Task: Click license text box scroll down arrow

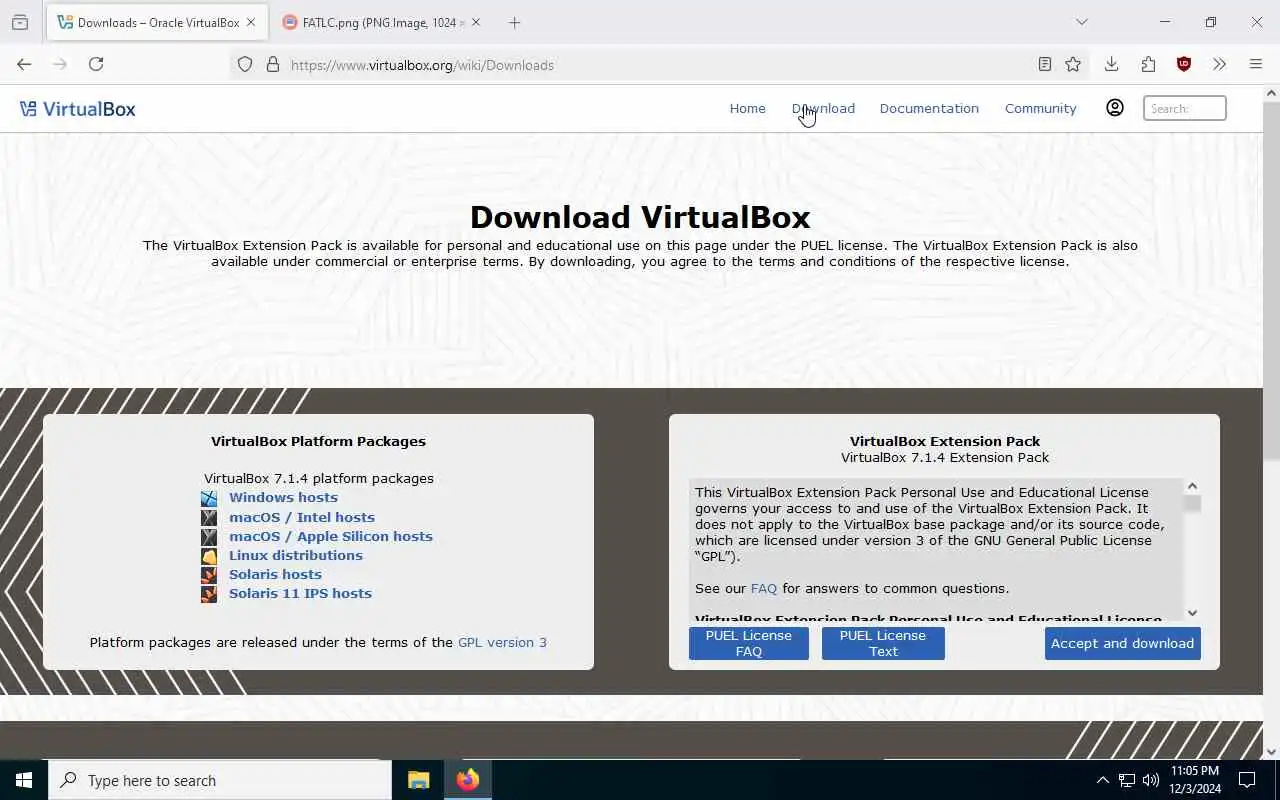Action: point(1192,613)
